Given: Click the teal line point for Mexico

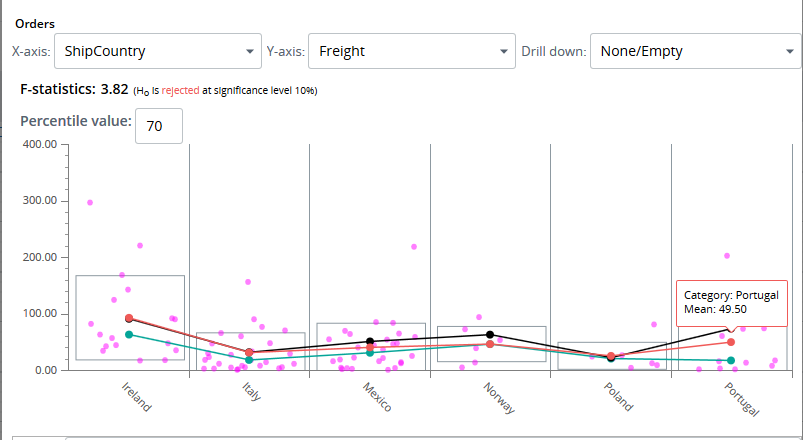Looking at the screenshot, I should [370, 352].
